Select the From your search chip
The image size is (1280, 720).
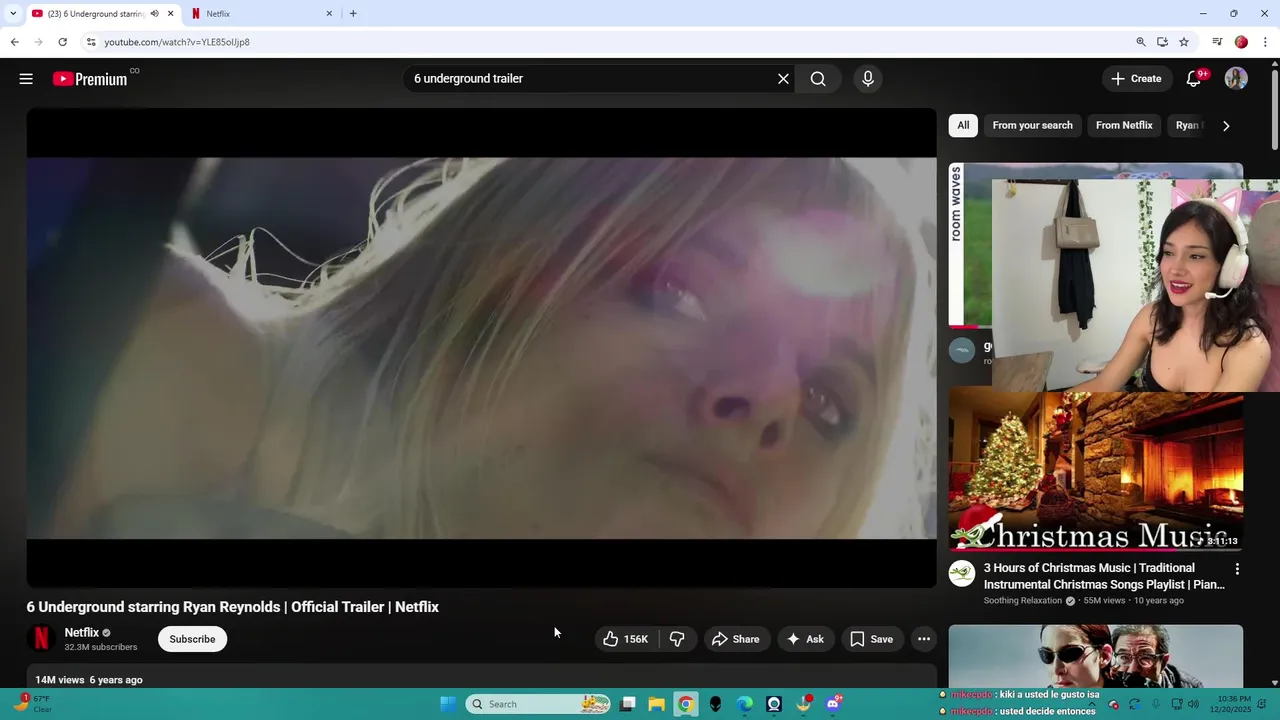[x=1032, y=125]
